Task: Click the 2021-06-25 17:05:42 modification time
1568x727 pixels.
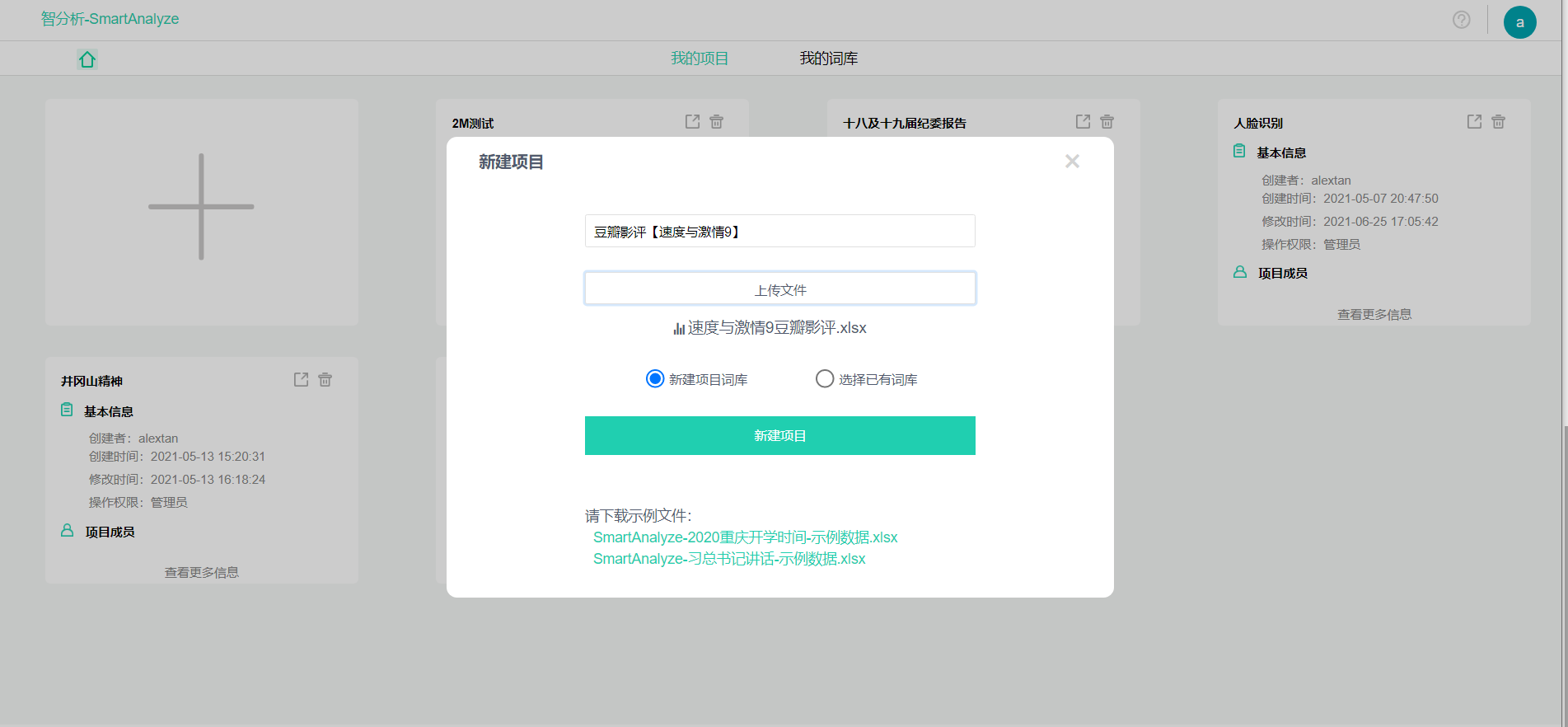Action: click(x=1381, y=222)
